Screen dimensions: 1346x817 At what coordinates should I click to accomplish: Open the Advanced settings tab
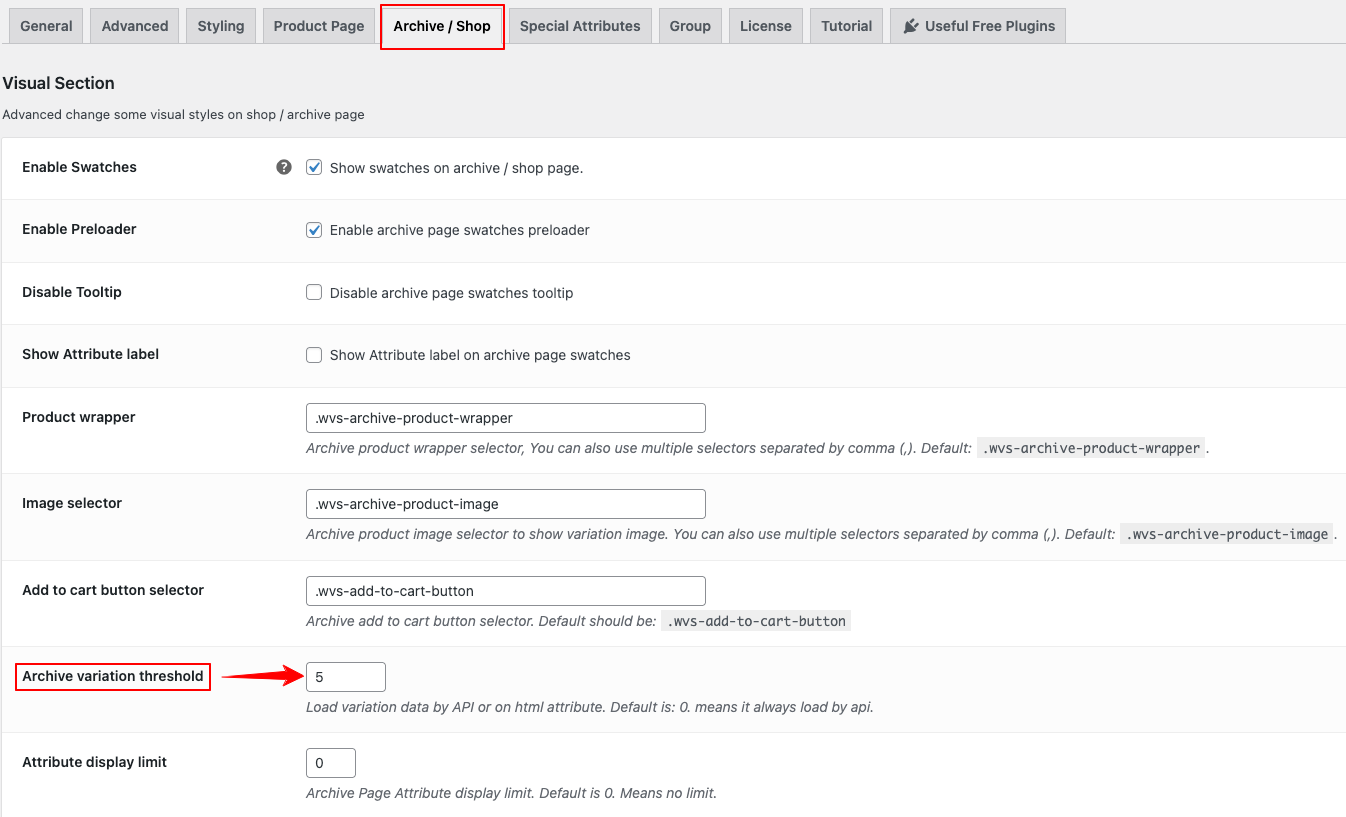click(134, 25)
